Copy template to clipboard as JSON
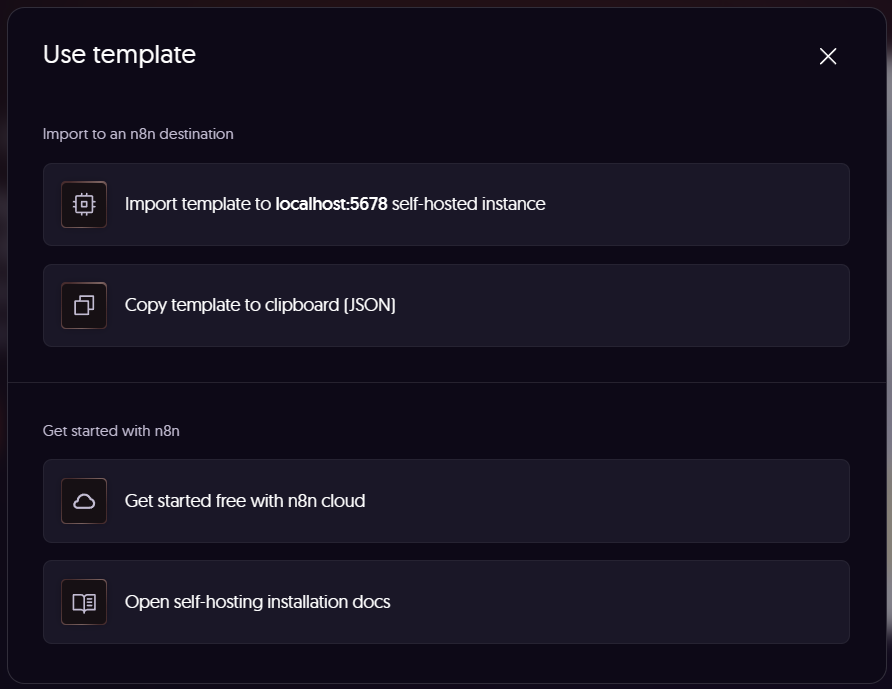Screen dimensions: 892x689 tap(446, 305)
